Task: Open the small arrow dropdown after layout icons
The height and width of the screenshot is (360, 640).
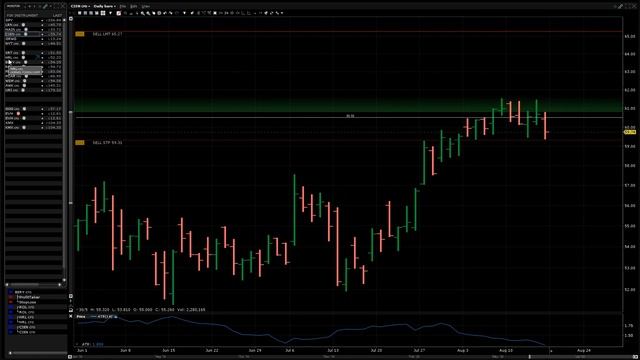Action: click(x=110, y=13)
